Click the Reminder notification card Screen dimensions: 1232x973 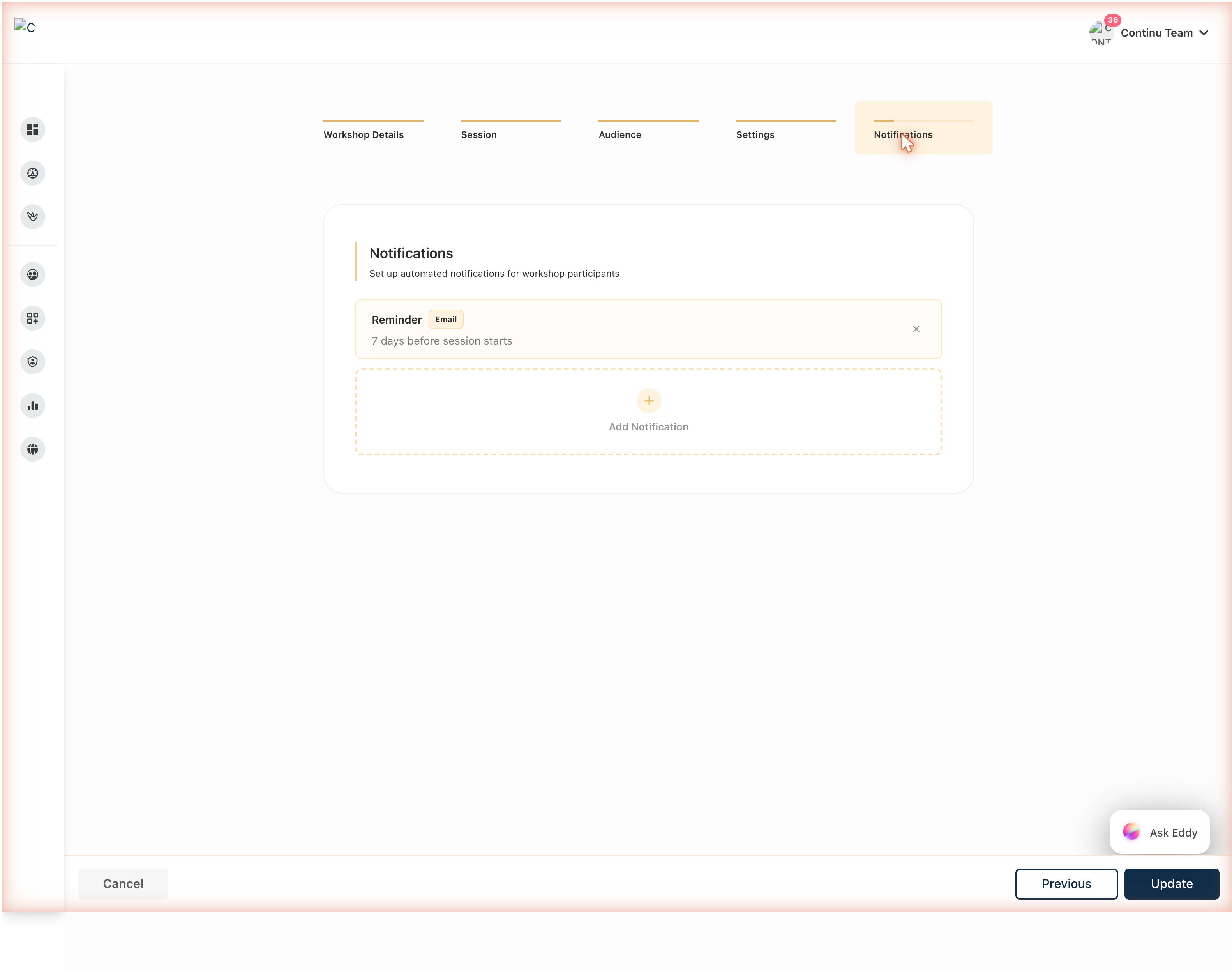pos(648,329)
